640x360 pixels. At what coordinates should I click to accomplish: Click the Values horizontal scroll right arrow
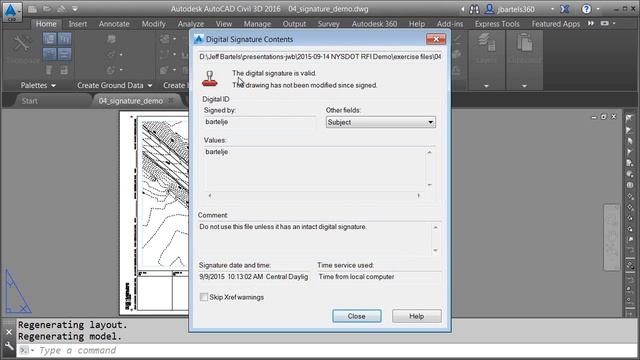pyautogui.click(x=419, y=196)
